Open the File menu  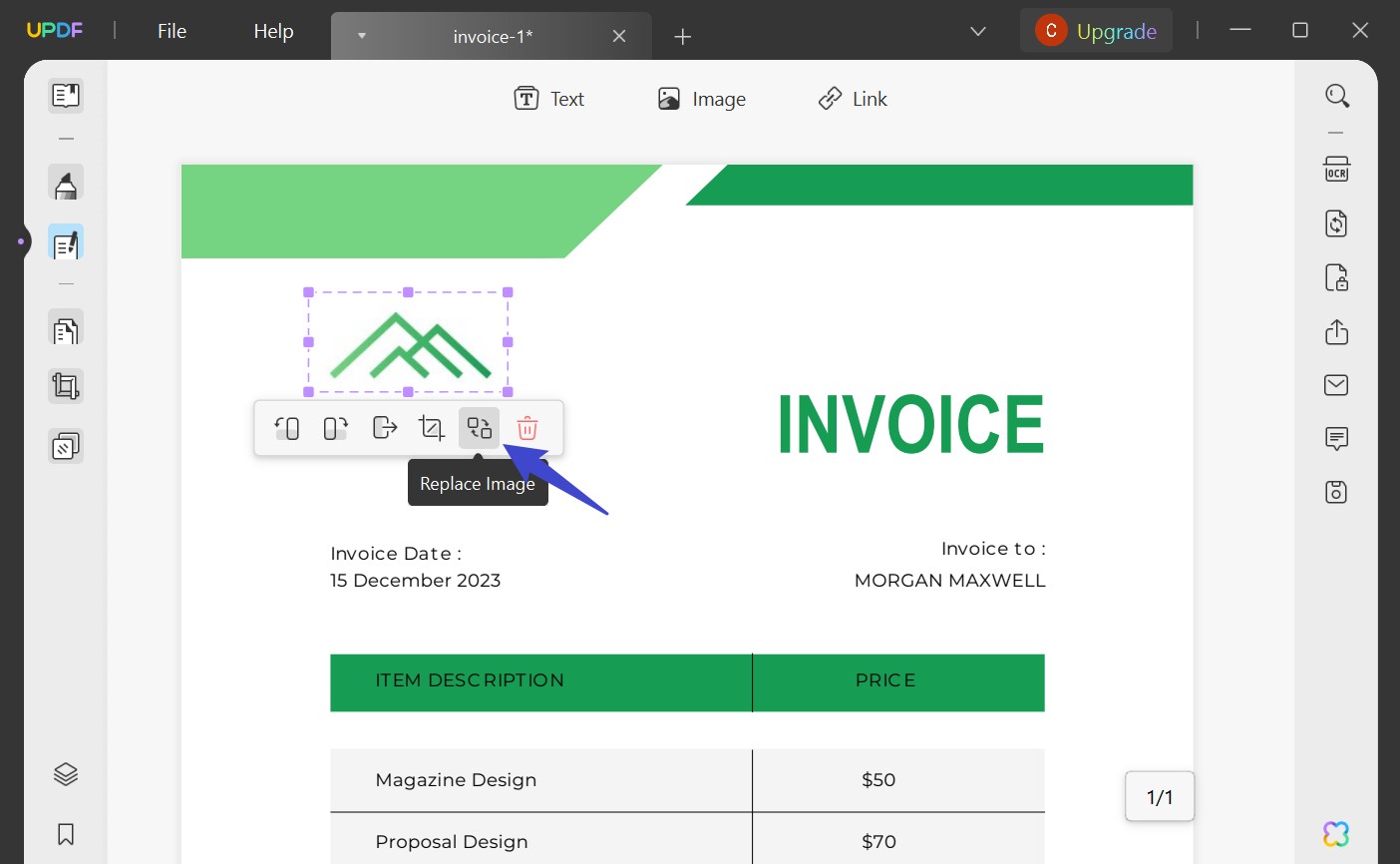(171, 31)
